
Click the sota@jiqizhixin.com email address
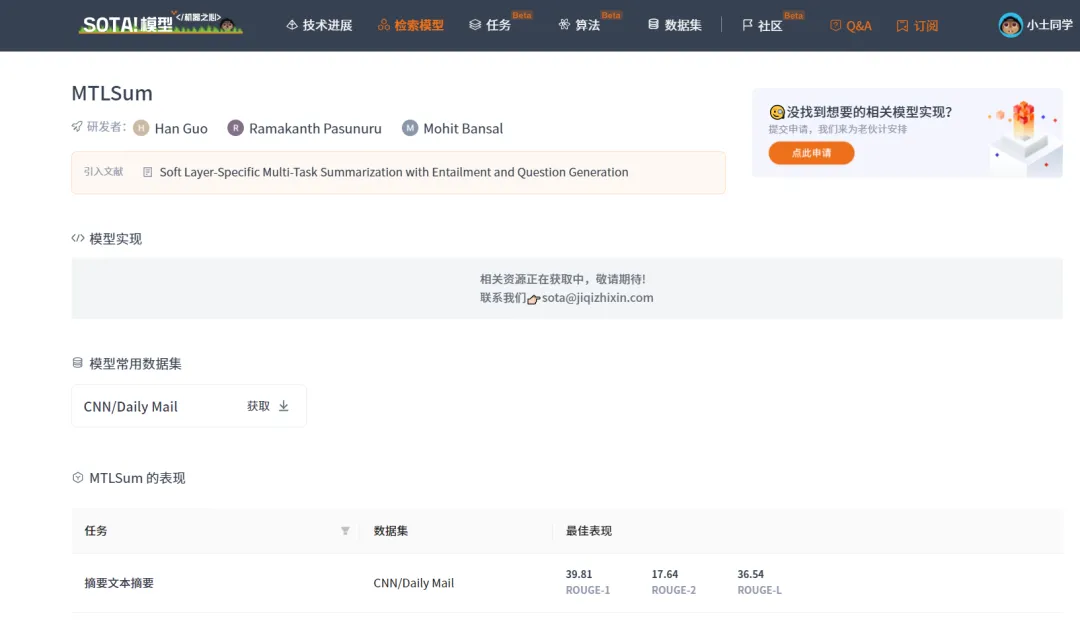pos(597,297)
